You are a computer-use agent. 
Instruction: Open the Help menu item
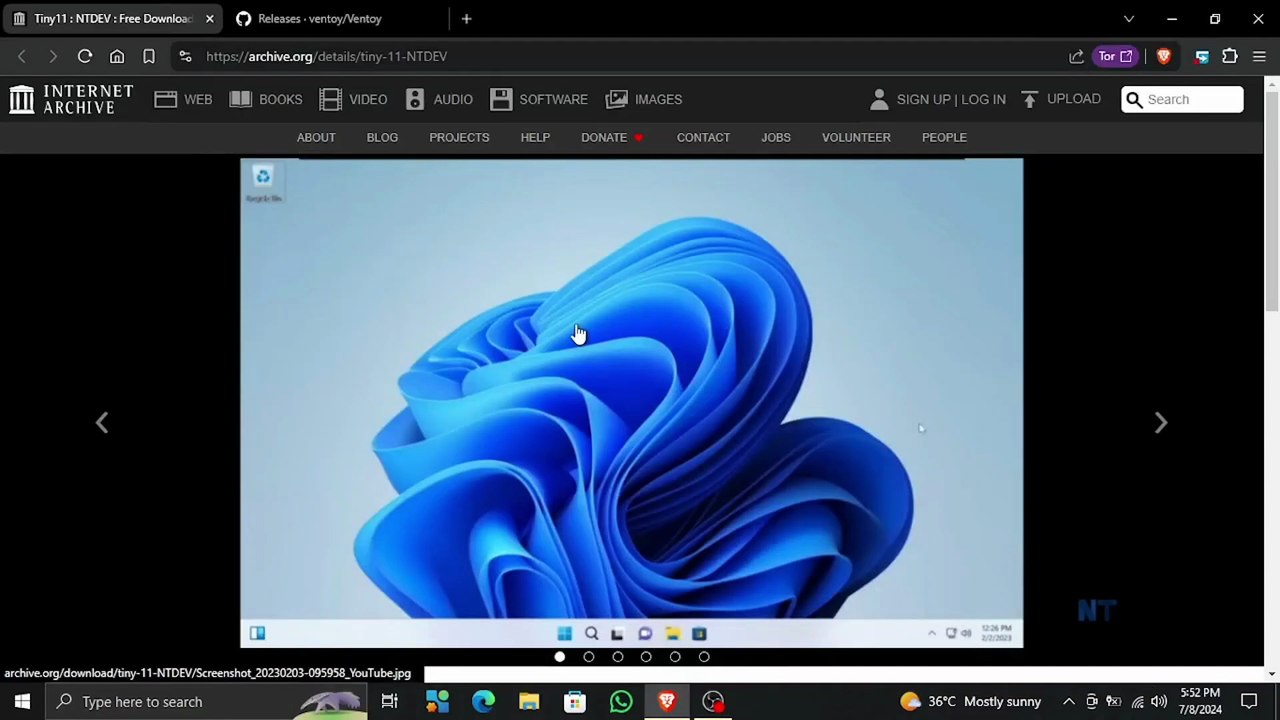[x=535, y=137]
